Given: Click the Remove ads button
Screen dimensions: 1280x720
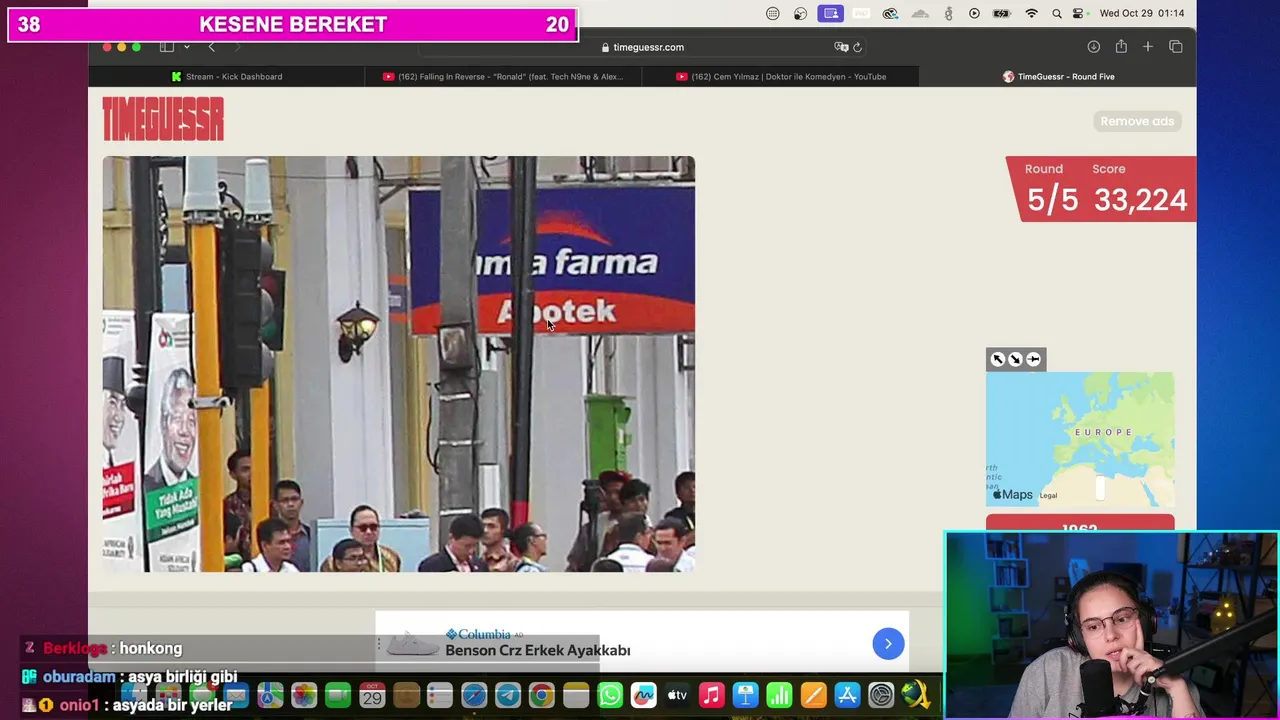Looking at the screenshot, I should (1137, 121).
